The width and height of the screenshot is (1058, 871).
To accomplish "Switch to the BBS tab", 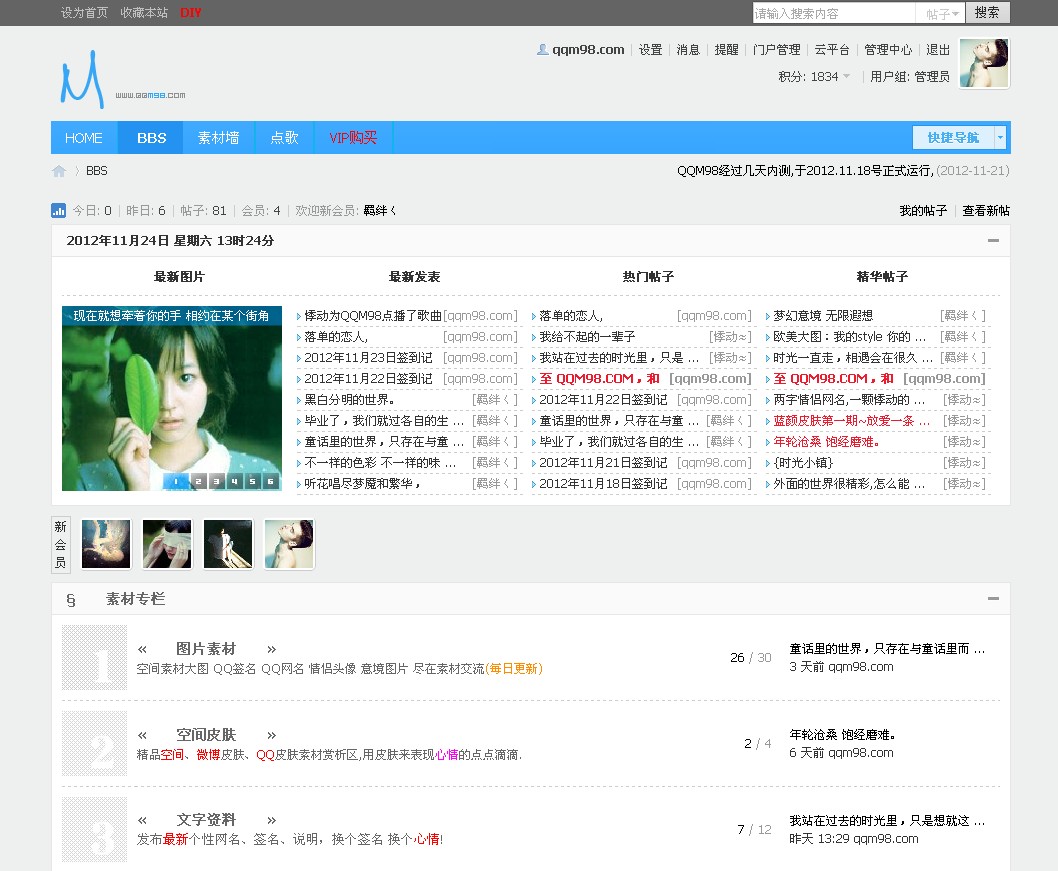I will (151, 138).
